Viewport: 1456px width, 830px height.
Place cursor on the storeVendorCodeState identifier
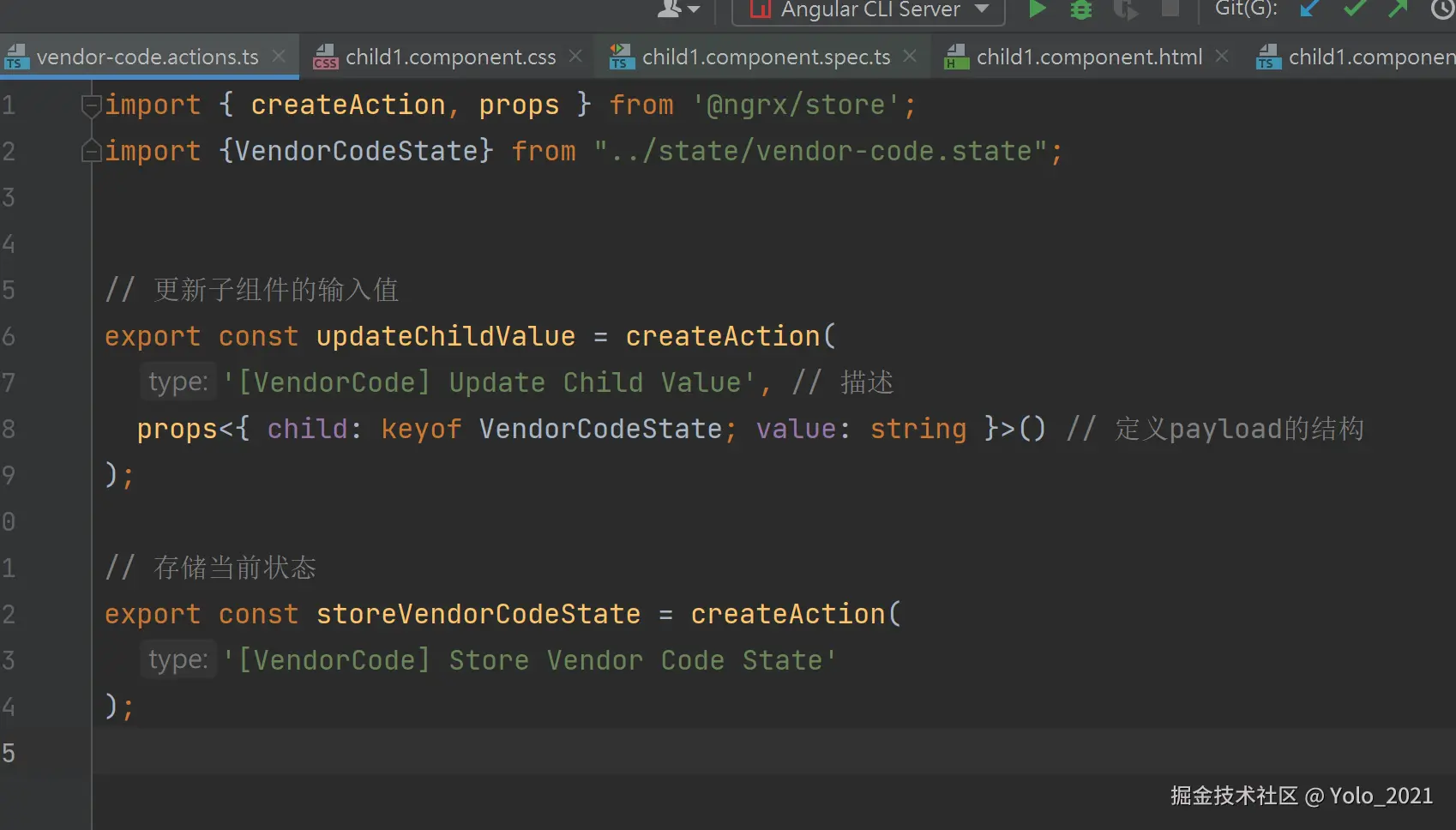[478, 615]
